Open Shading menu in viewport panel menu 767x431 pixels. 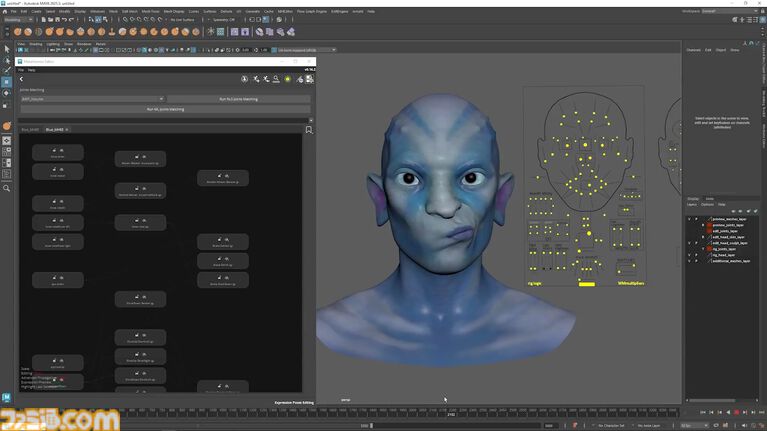[36, 44]
